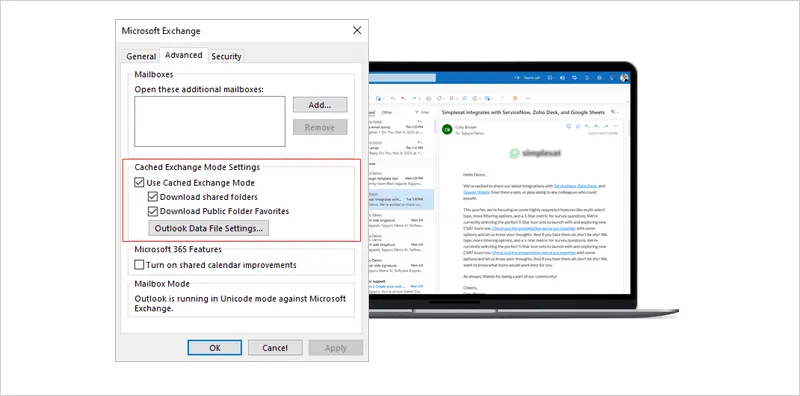800x396 pixels.
Task: Switch to the General tab
Action: pos(141,57)
